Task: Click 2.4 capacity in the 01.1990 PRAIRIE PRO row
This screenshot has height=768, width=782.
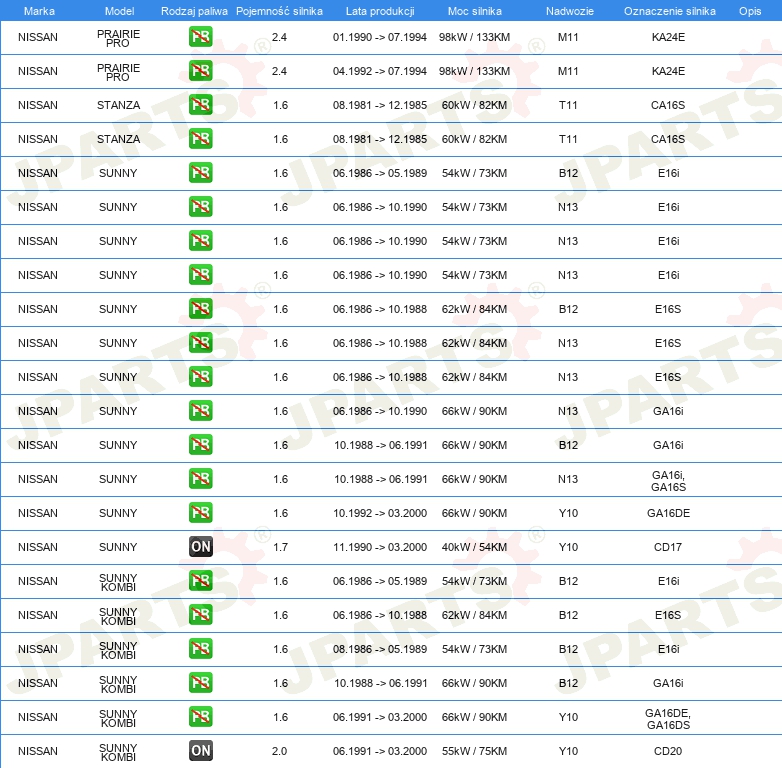Action: click(x=279, y=37)
